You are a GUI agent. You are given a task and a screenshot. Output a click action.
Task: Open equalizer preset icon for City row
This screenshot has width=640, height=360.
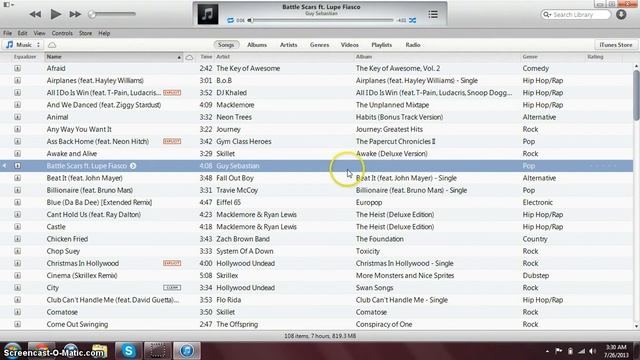point(18,288)
